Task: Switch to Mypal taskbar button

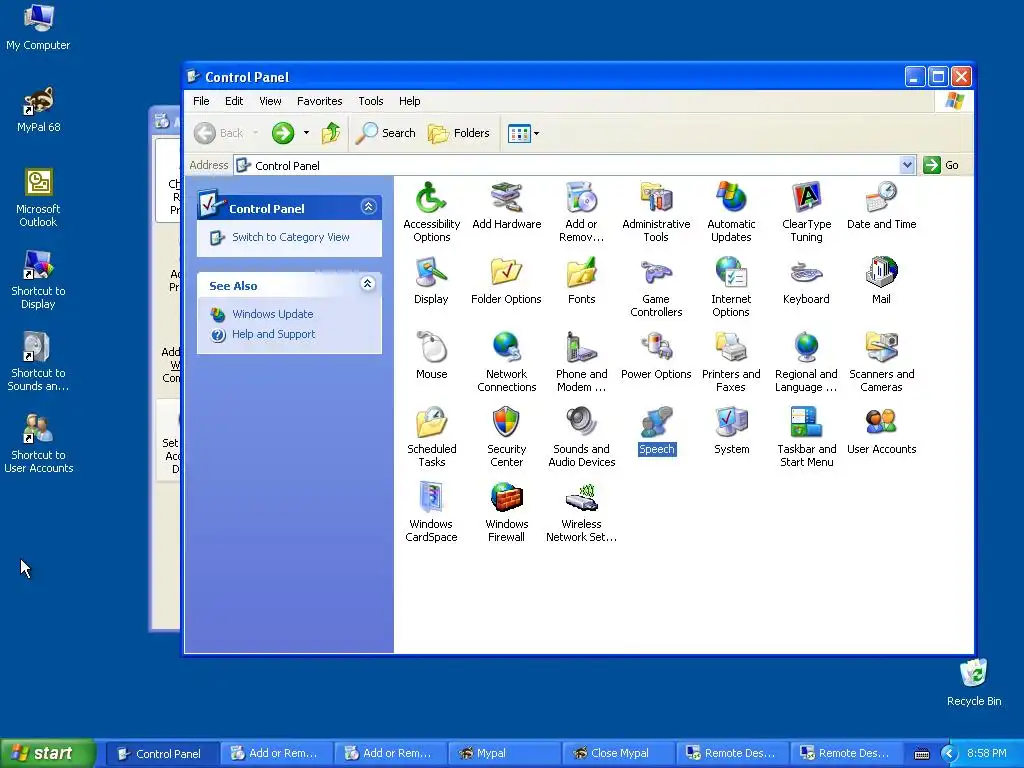Action: pyautogui.click(x=504, y=753)
